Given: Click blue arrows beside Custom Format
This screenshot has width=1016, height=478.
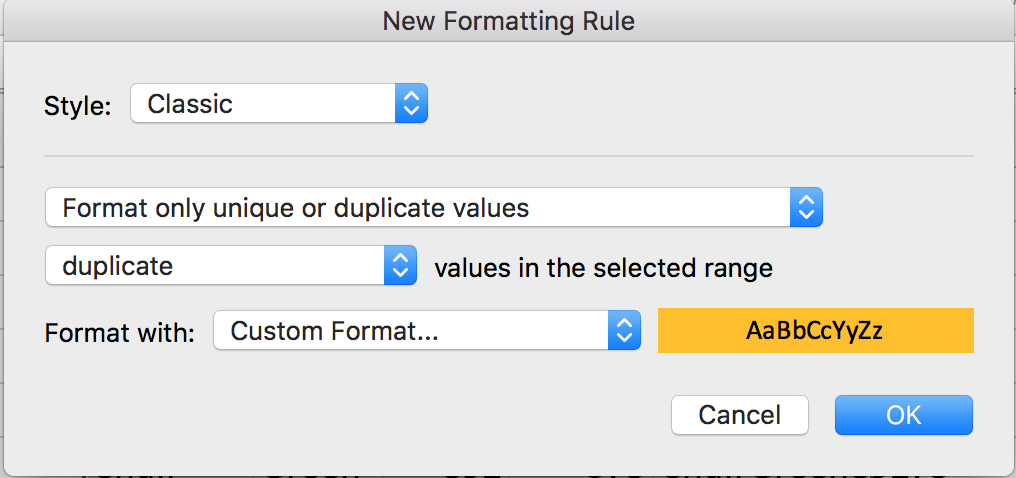Looking at the screenshot, I should pos(624,332).
